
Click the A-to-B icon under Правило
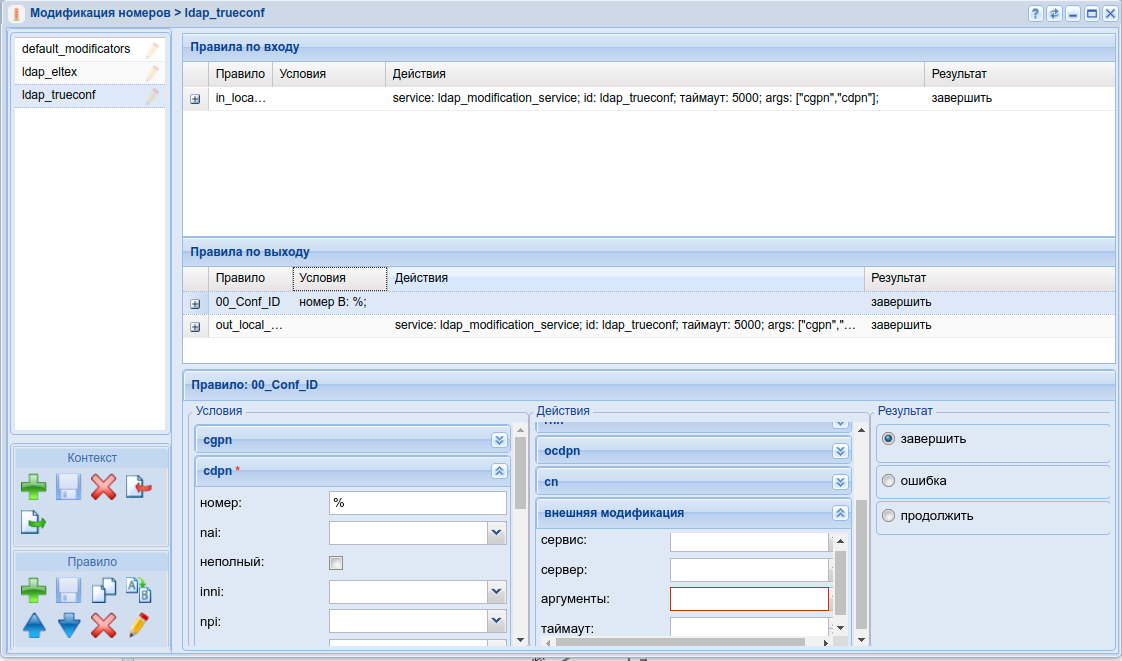[138, 590]
